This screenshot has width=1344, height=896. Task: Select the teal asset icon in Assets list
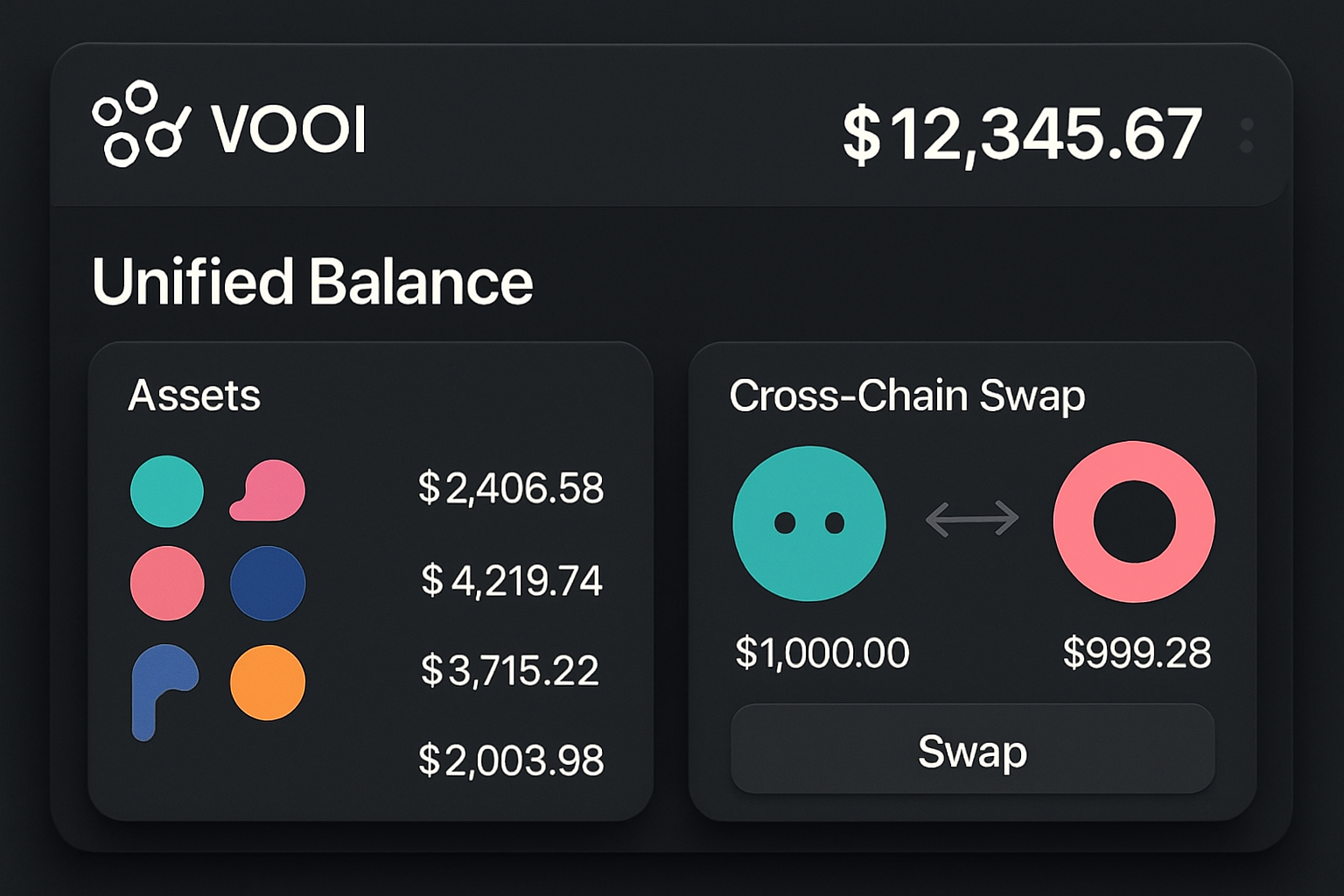[x=166, y=492]
